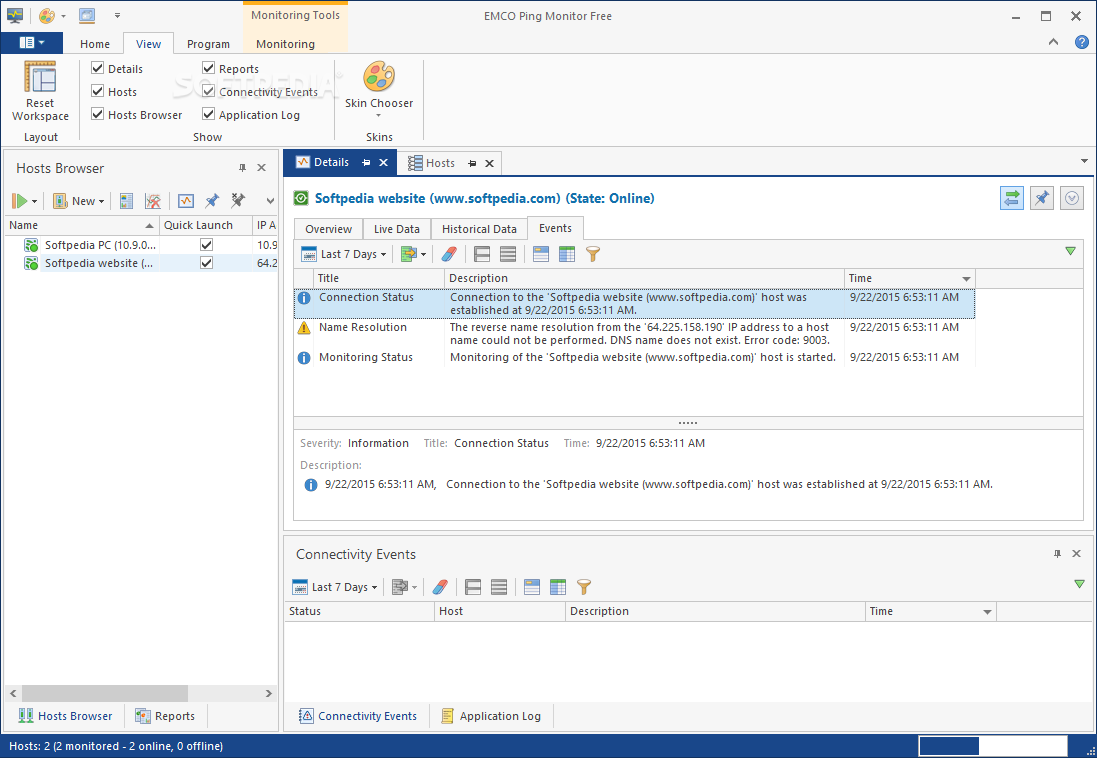Image resolution: width=1097 pixels, height=758 pixels.
Task: Open the Last 7 Days dropdown in Events
Action: point(344,254)
